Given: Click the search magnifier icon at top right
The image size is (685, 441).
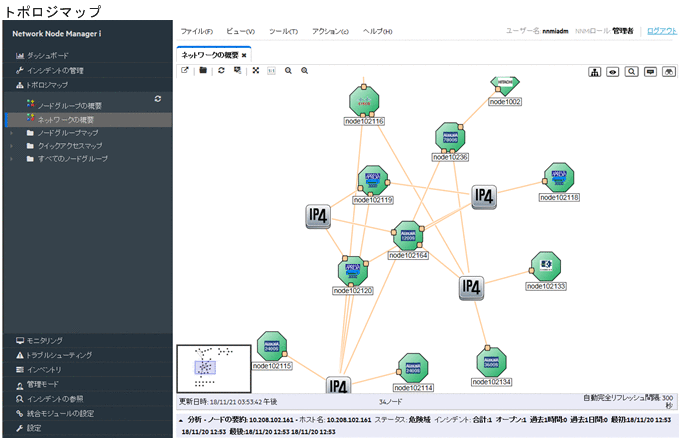Looking at the screenshot, I should click(632, 72).
